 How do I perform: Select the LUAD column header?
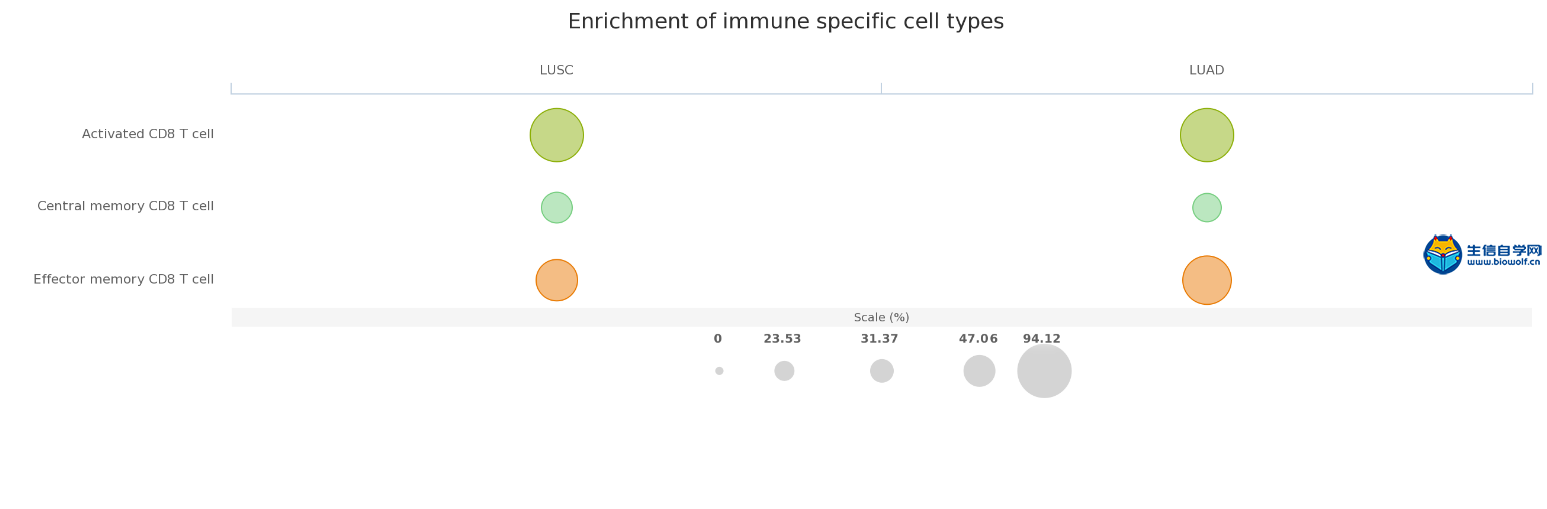click(x=1207, y=70)
